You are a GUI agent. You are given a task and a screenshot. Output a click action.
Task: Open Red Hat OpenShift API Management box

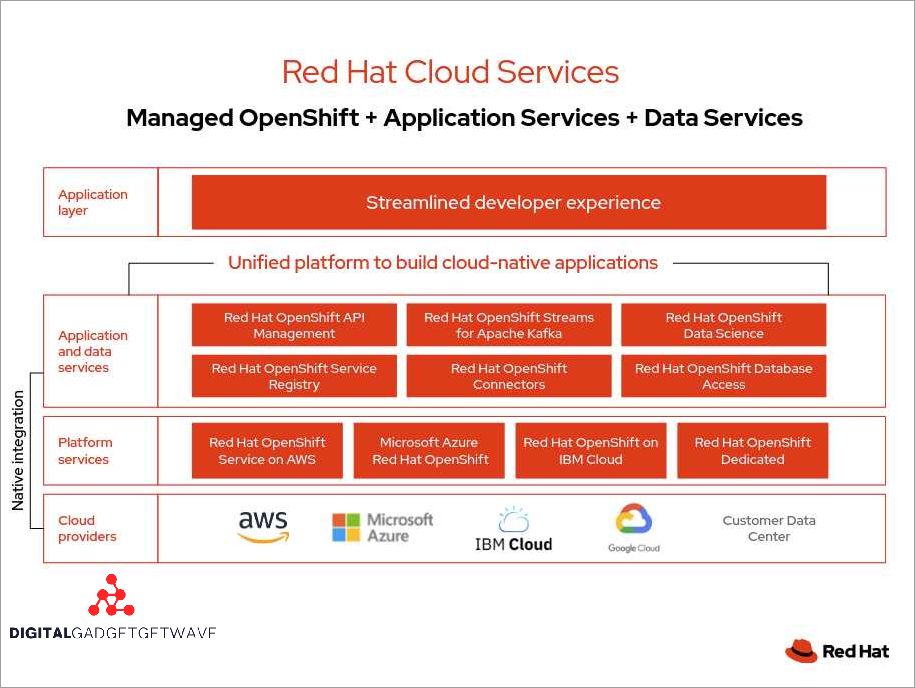click(x=294, y=325)
